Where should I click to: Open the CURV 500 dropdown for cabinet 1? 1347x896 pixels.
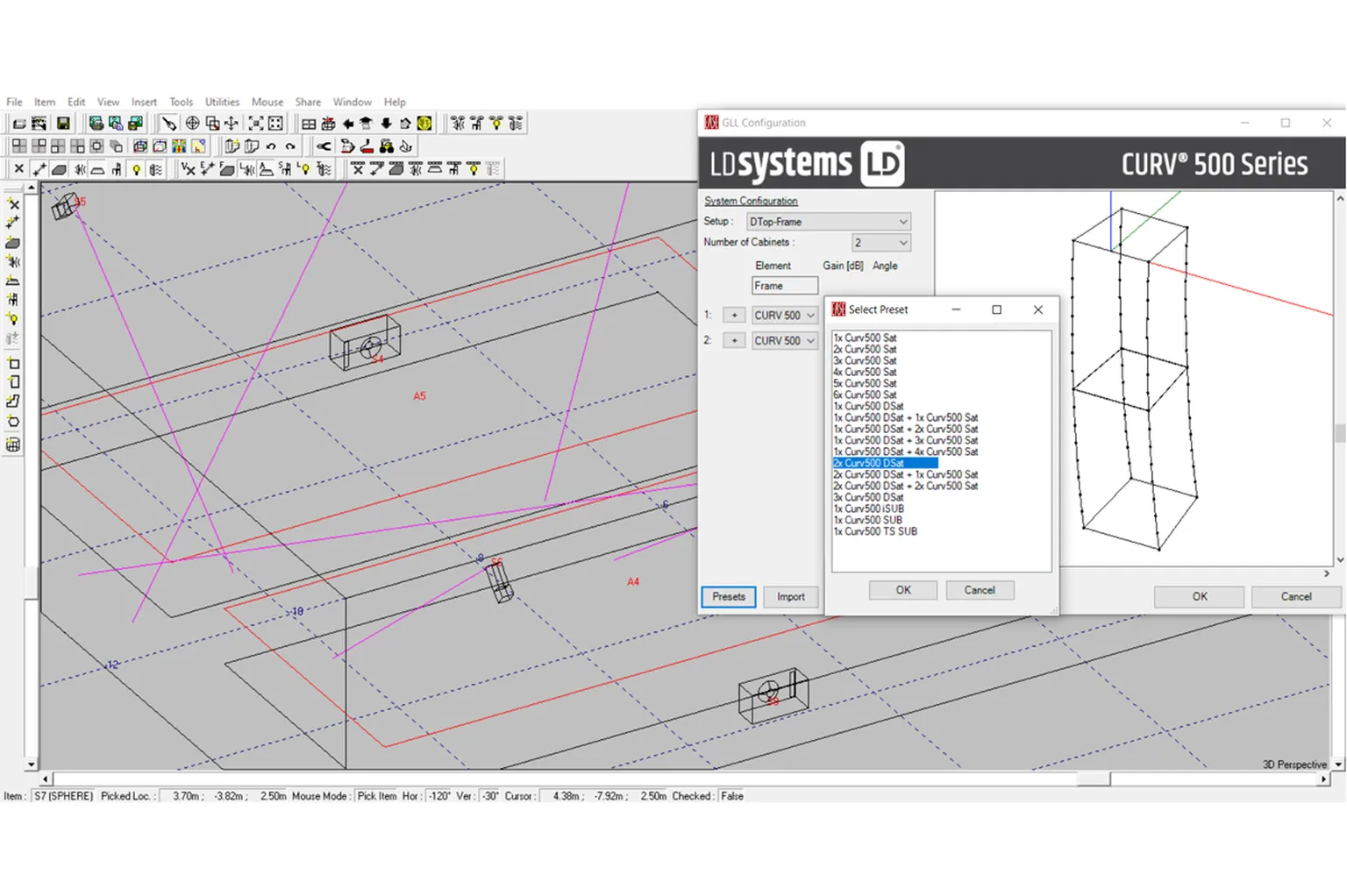coord(785,316)
